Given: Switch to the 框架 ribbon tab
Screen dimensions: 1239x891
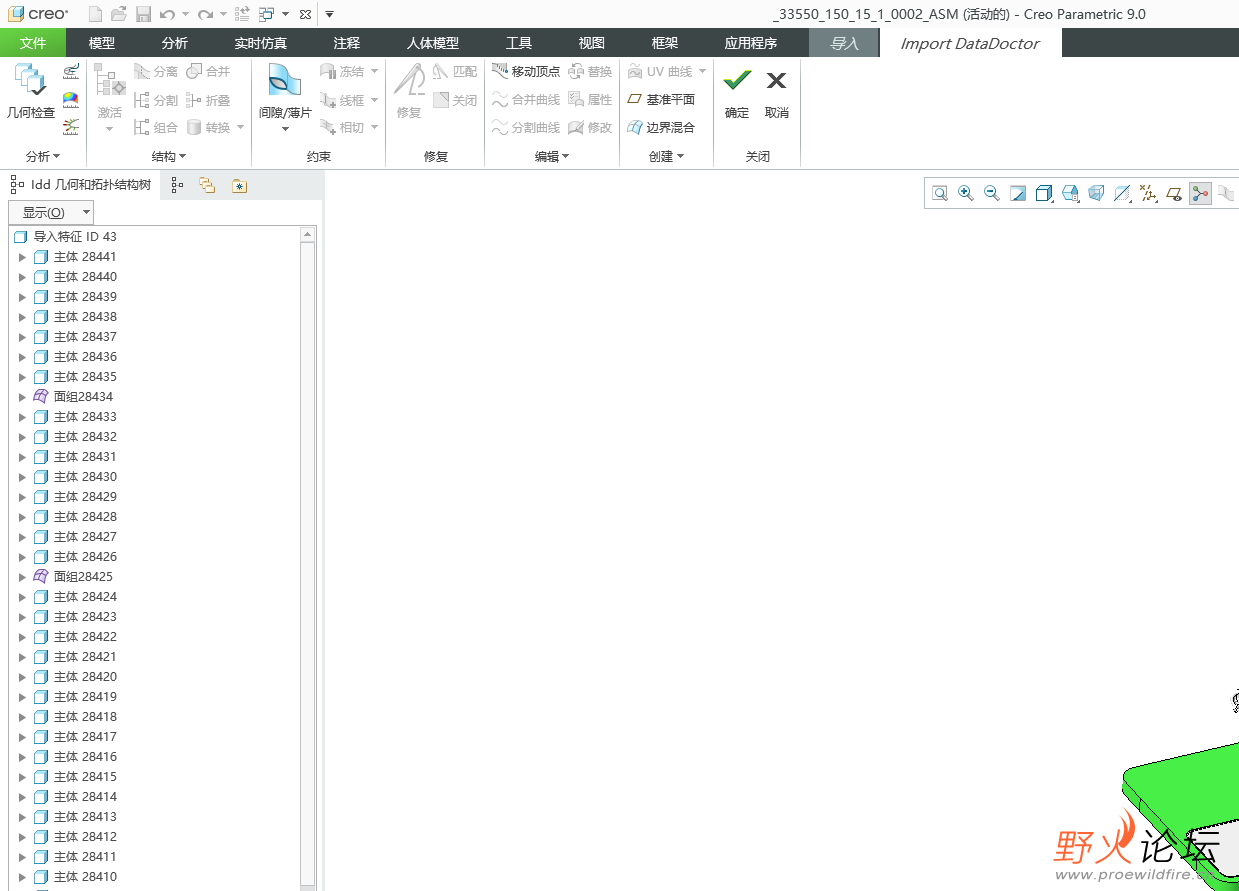Looking at the screenshot, I should [x=665, y=43].
